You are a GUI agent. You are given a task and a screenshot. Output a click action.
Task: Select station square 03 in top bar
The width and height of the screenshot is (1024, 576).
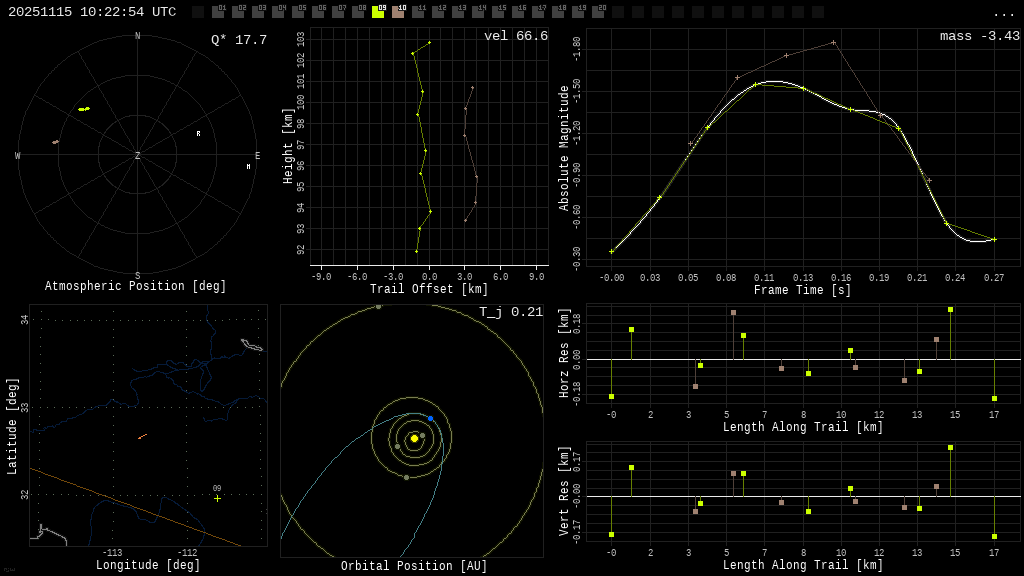pyautogui.click(x=258, y=12)
